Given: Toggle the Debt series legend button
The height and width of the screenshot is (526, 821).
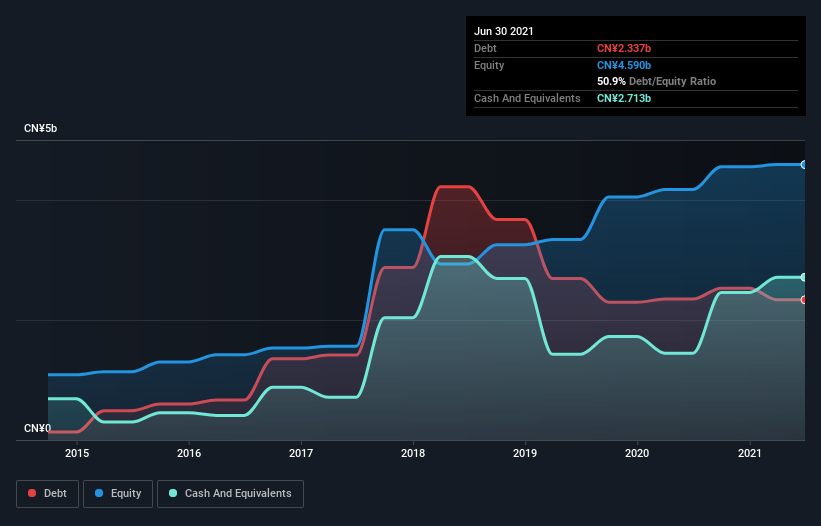Looking at the screenshot, I should click(47, 494).
